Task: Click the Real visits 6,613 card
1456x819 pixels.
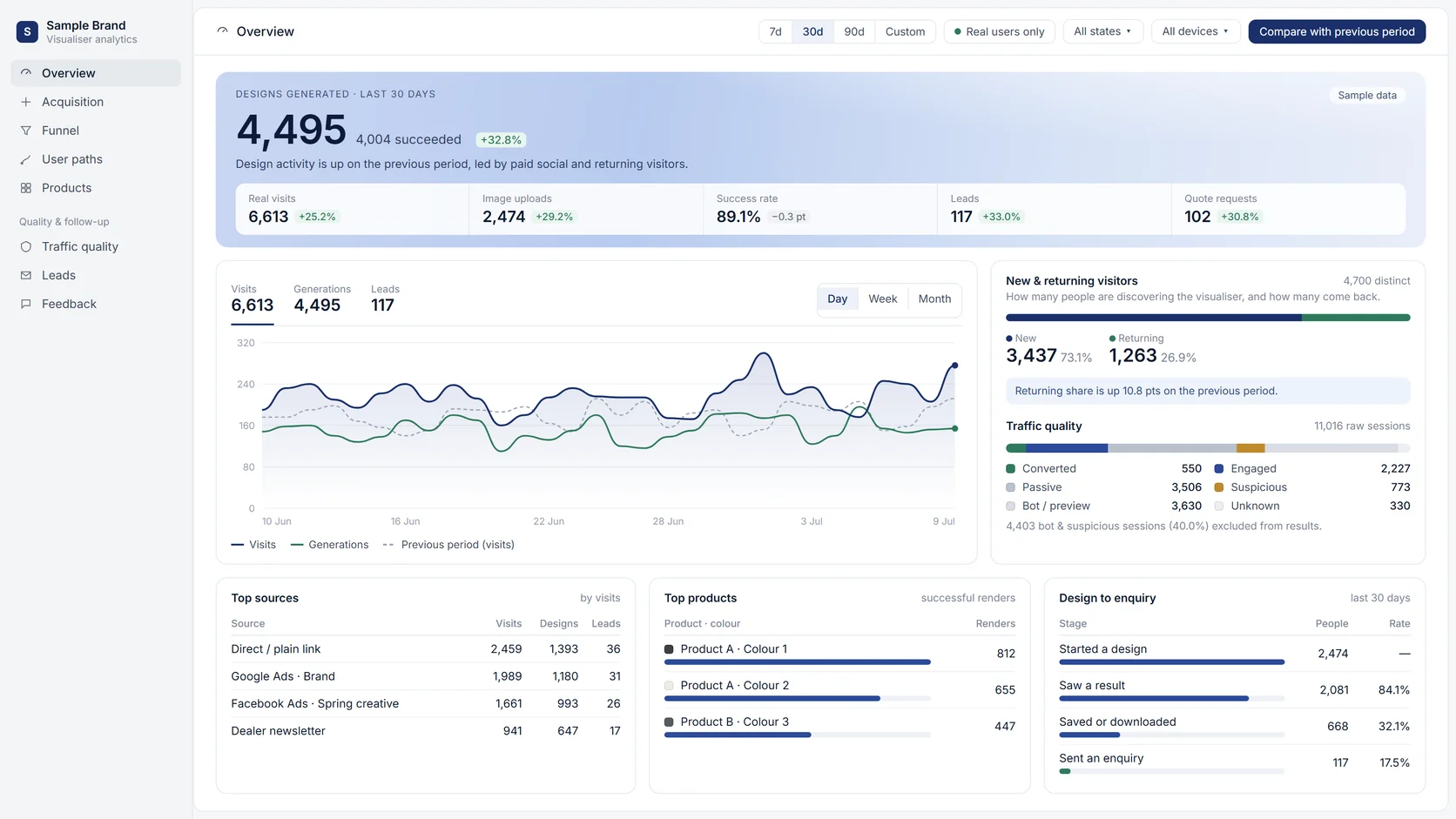Action: point(352,209)
